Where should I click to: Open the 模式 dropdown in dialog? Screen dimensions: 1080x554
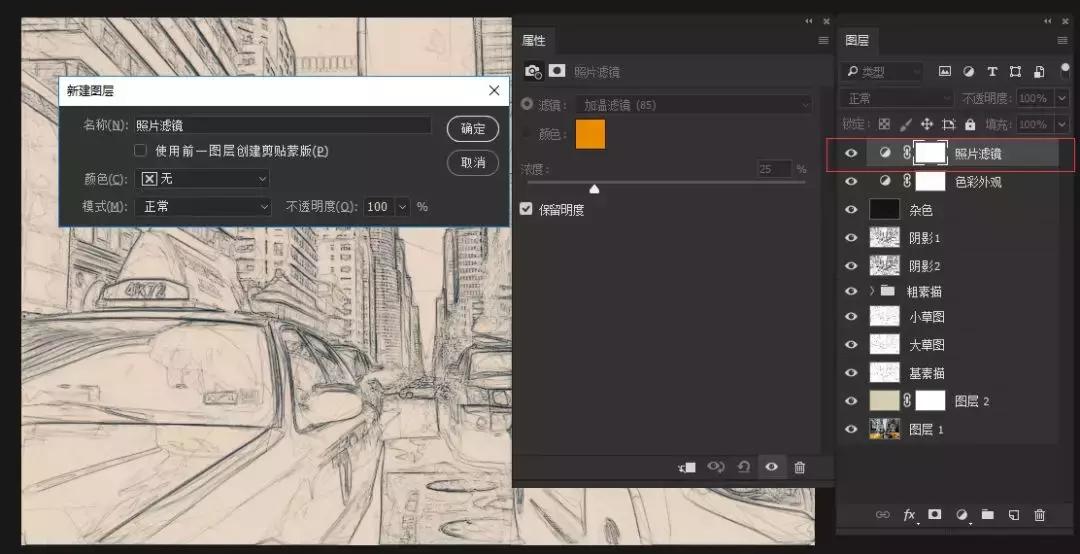203,206
